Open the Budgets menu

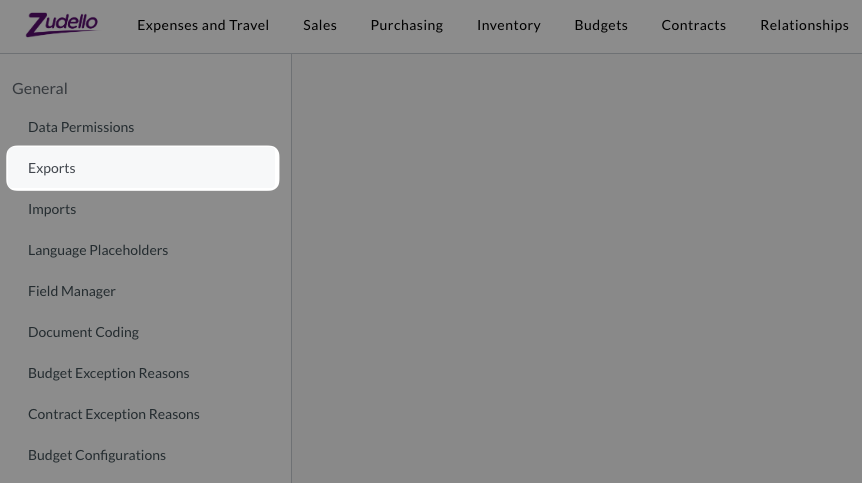pos(601,25)
